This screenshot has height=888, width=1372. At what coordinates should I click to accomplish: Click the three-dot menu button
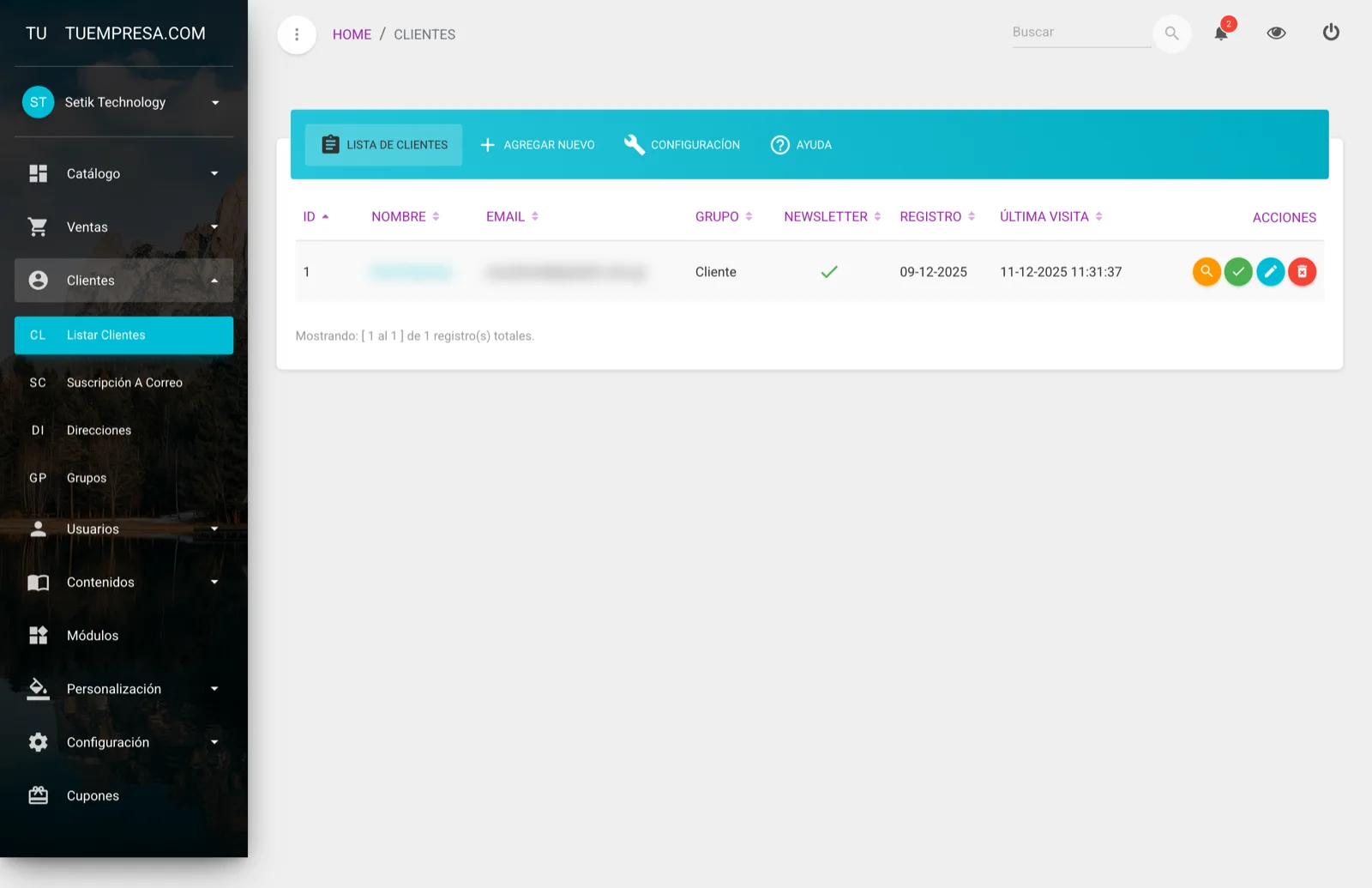297,34
